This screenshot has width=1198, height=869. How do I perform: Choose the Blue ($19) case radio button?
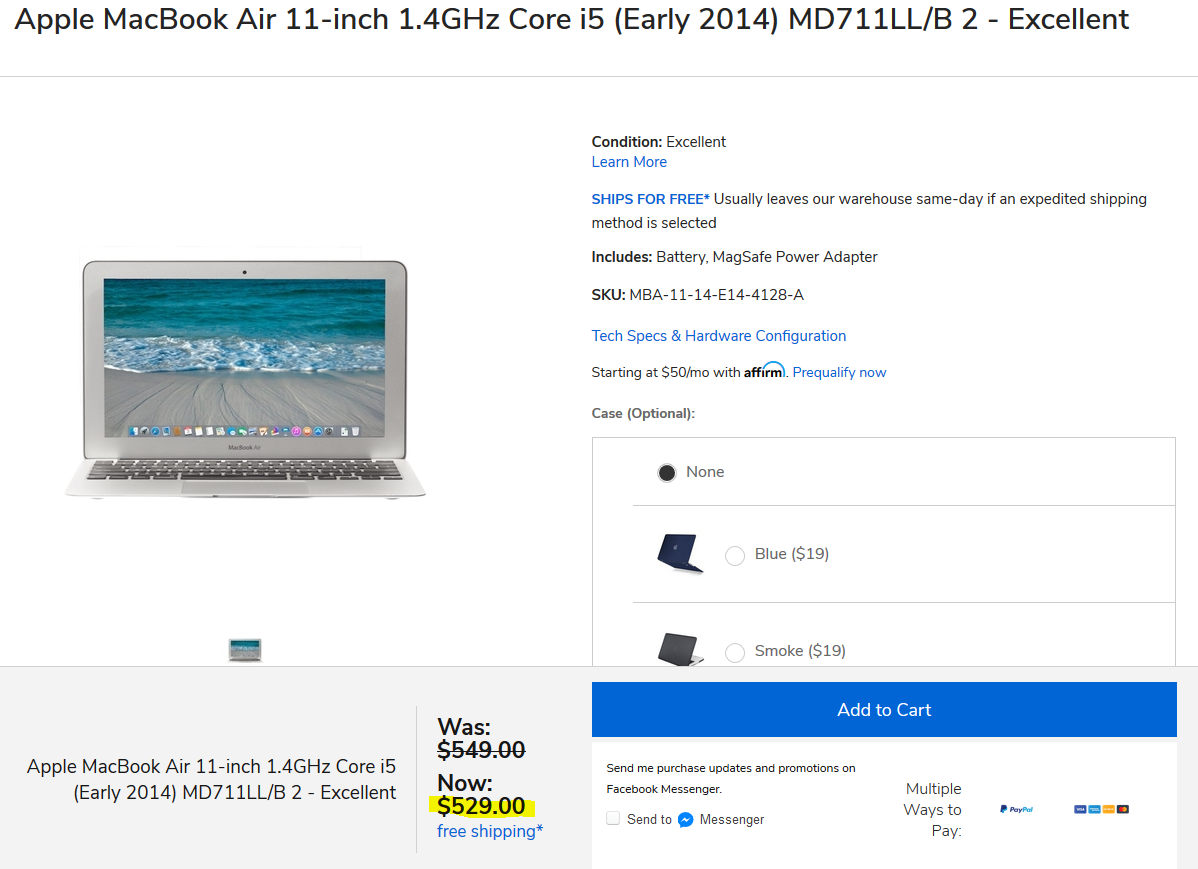735,555
